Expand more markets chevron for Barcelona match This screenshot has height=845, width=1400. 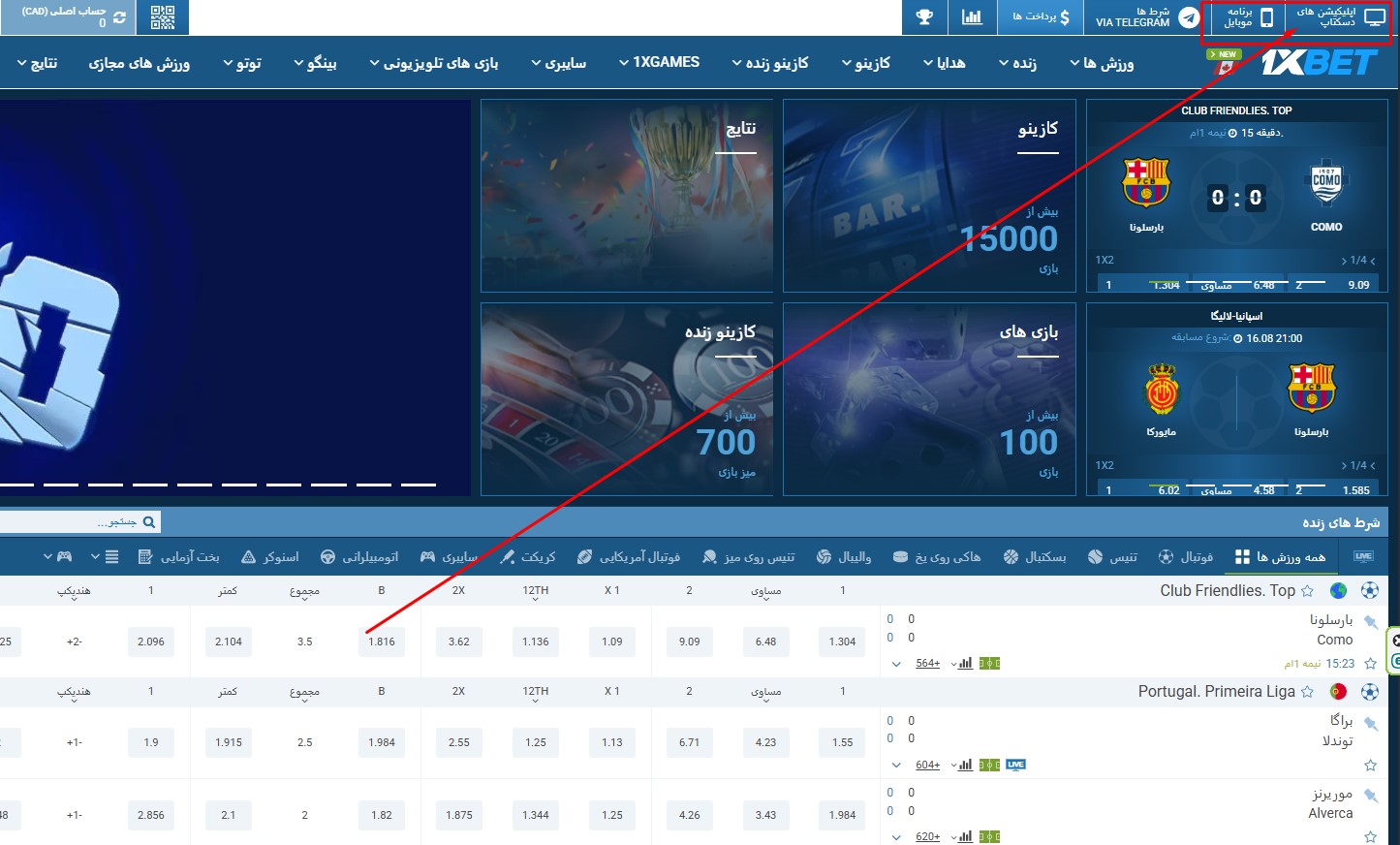[896, 664]
